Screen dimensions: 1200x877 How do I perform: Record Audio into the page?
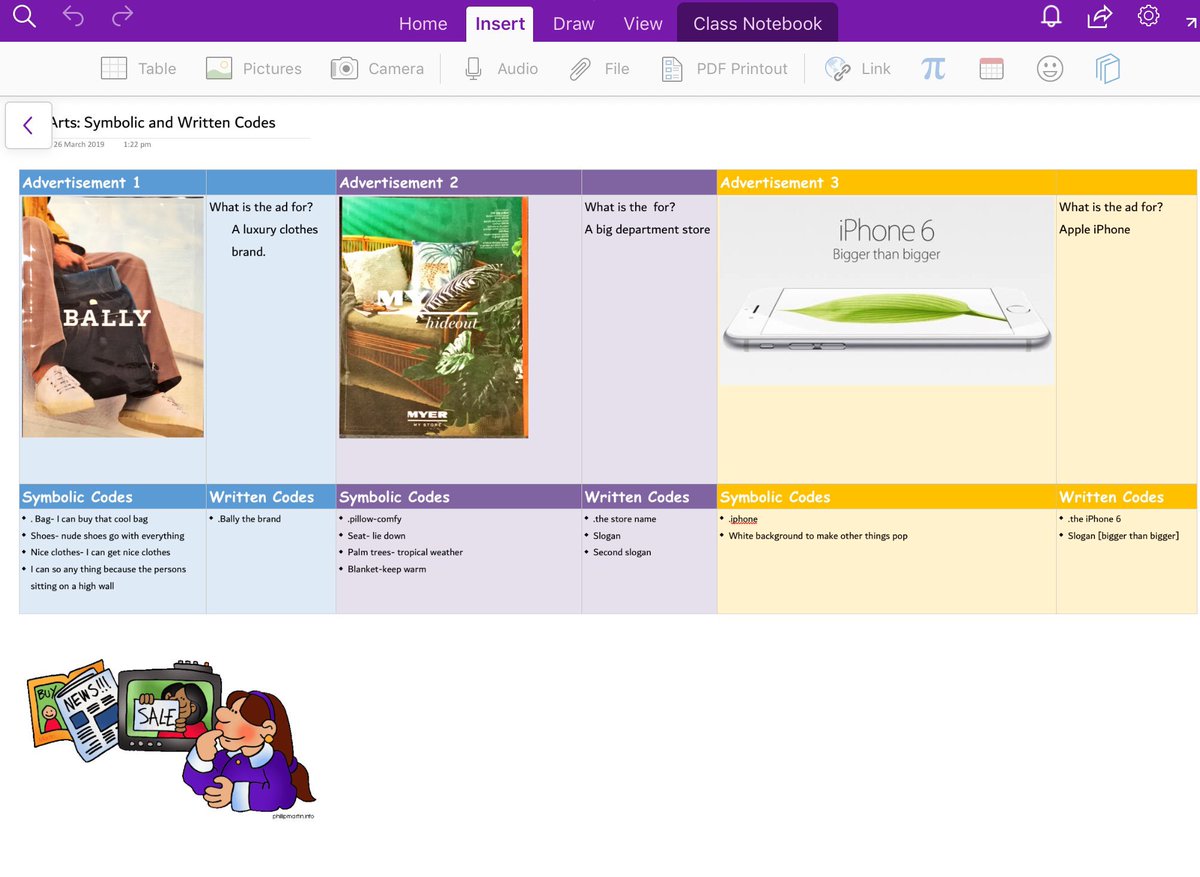coord(501,68)
